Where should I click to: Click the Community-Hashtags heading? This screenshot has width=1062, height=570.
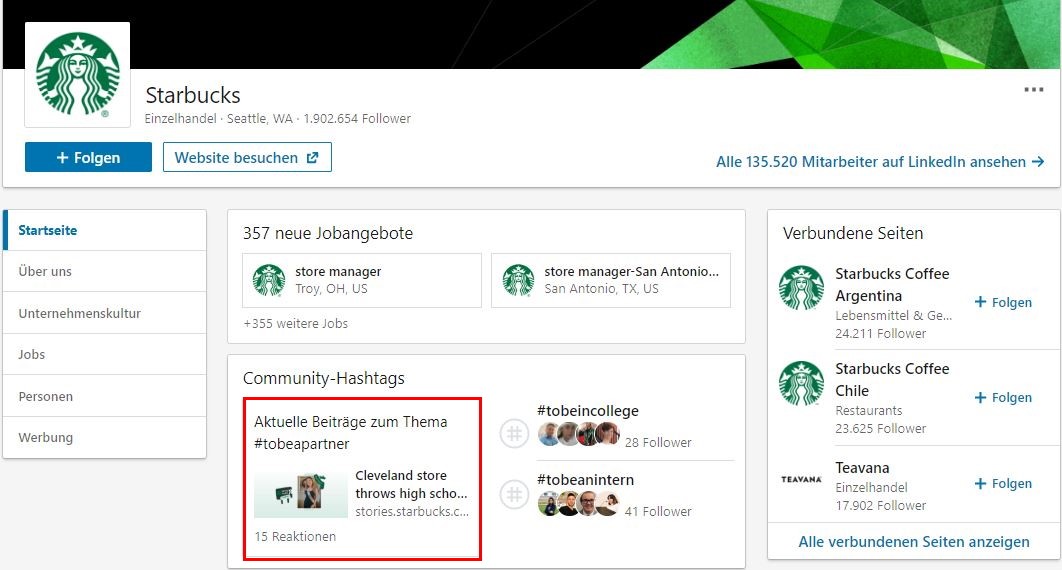pos(324,378)
